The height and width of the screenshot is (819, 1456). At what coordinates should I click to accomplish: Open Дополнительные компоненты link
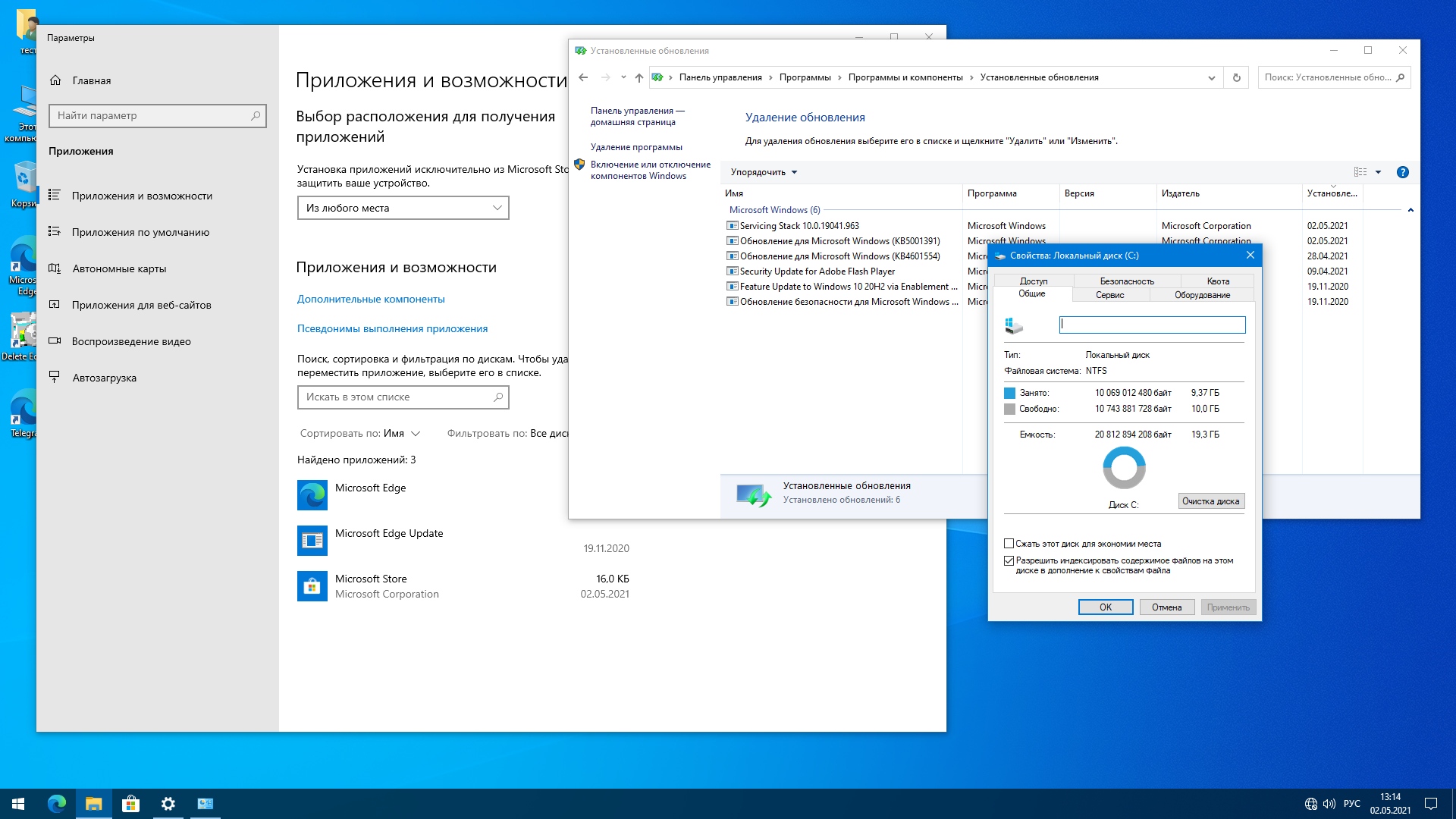coord(371,299)
